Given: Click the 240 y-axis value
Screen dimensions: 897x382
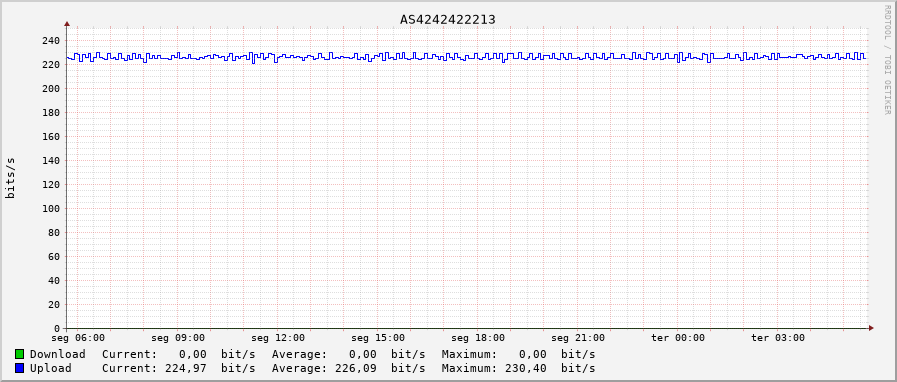Looking at the screenshot, I should click(x=51, y=41).
